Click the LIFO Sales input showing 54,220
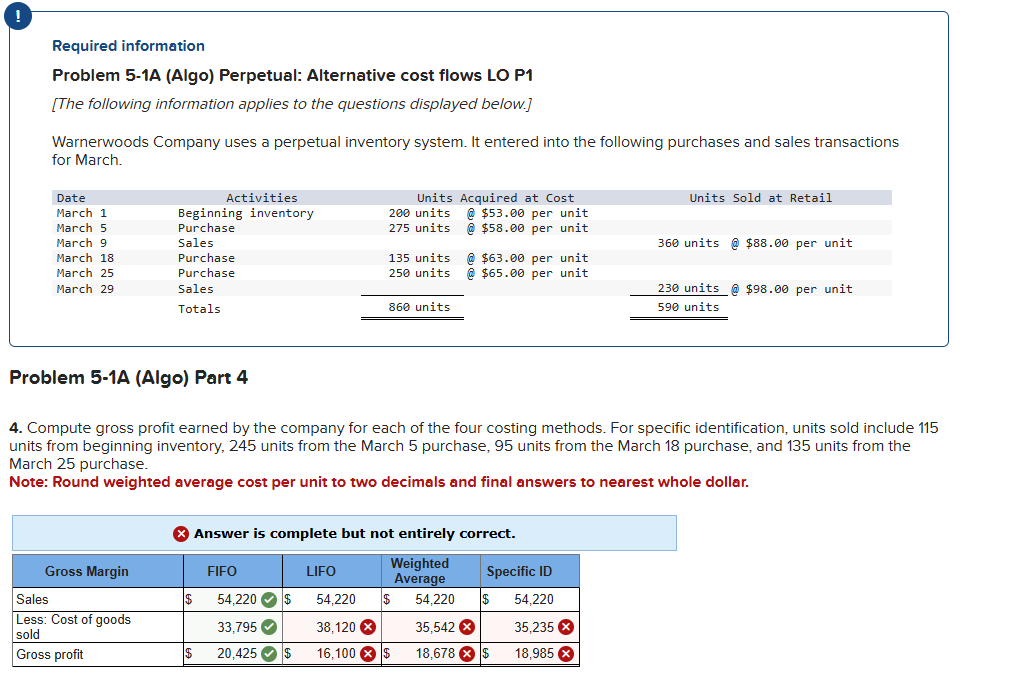The image size is (1010, 682). click(x=337, y=600)
